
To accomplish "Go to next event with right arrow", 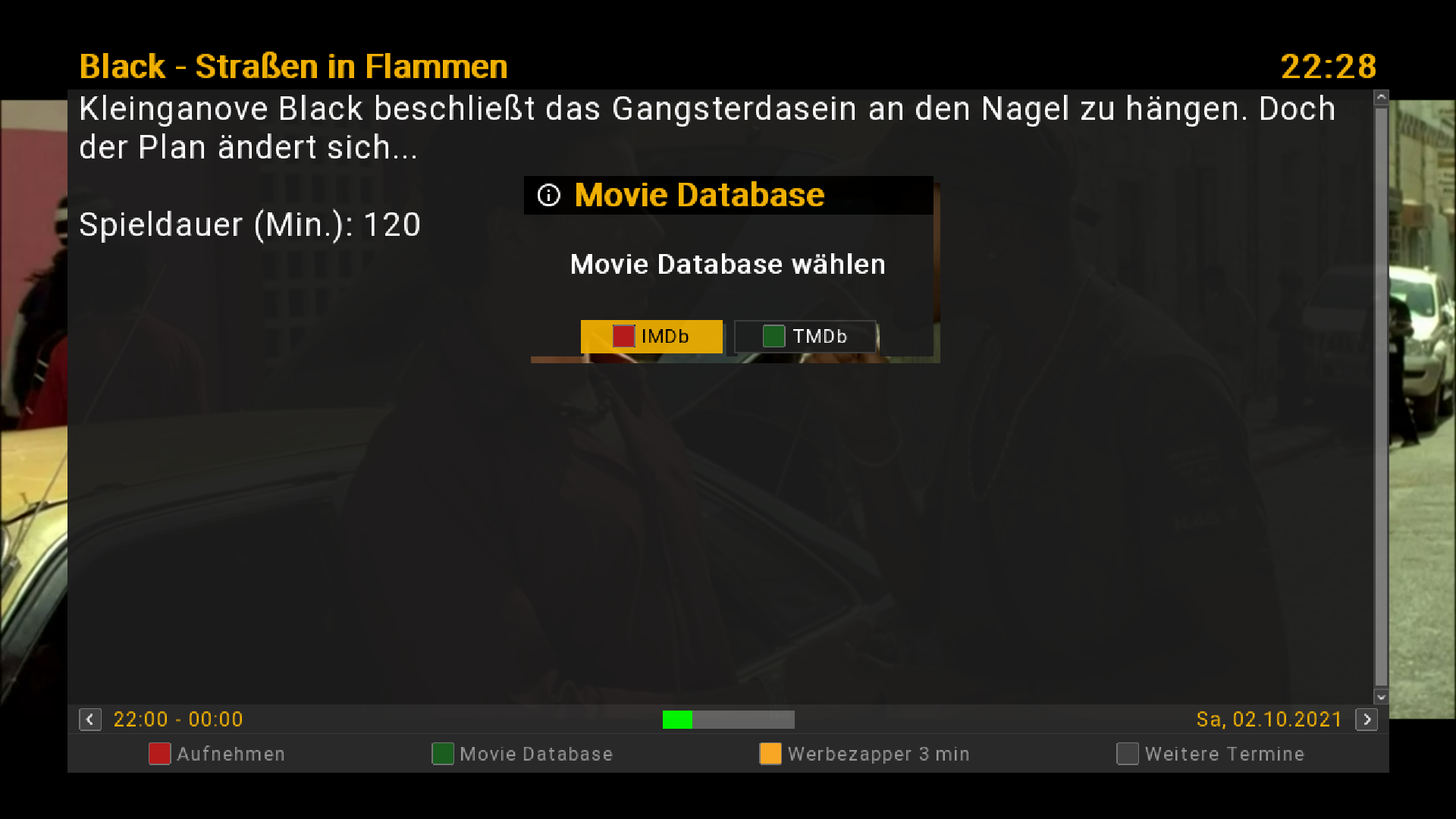I will (x=1367, y=720).
